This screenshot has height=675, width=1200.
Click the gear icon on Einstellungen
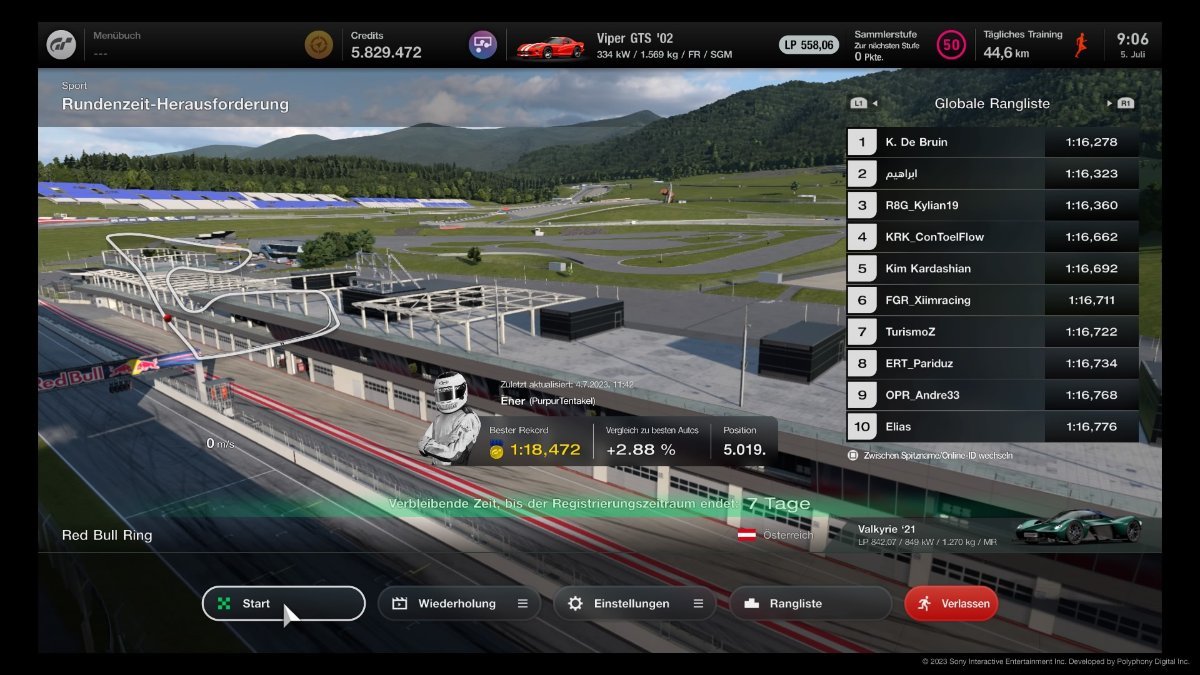point(575,604)
